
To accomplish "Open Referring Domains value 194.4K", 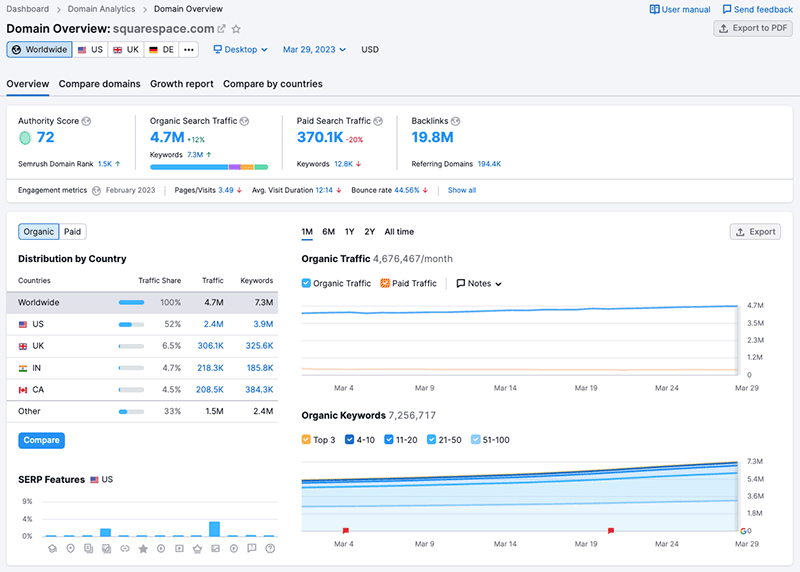I will pos(489,164).
